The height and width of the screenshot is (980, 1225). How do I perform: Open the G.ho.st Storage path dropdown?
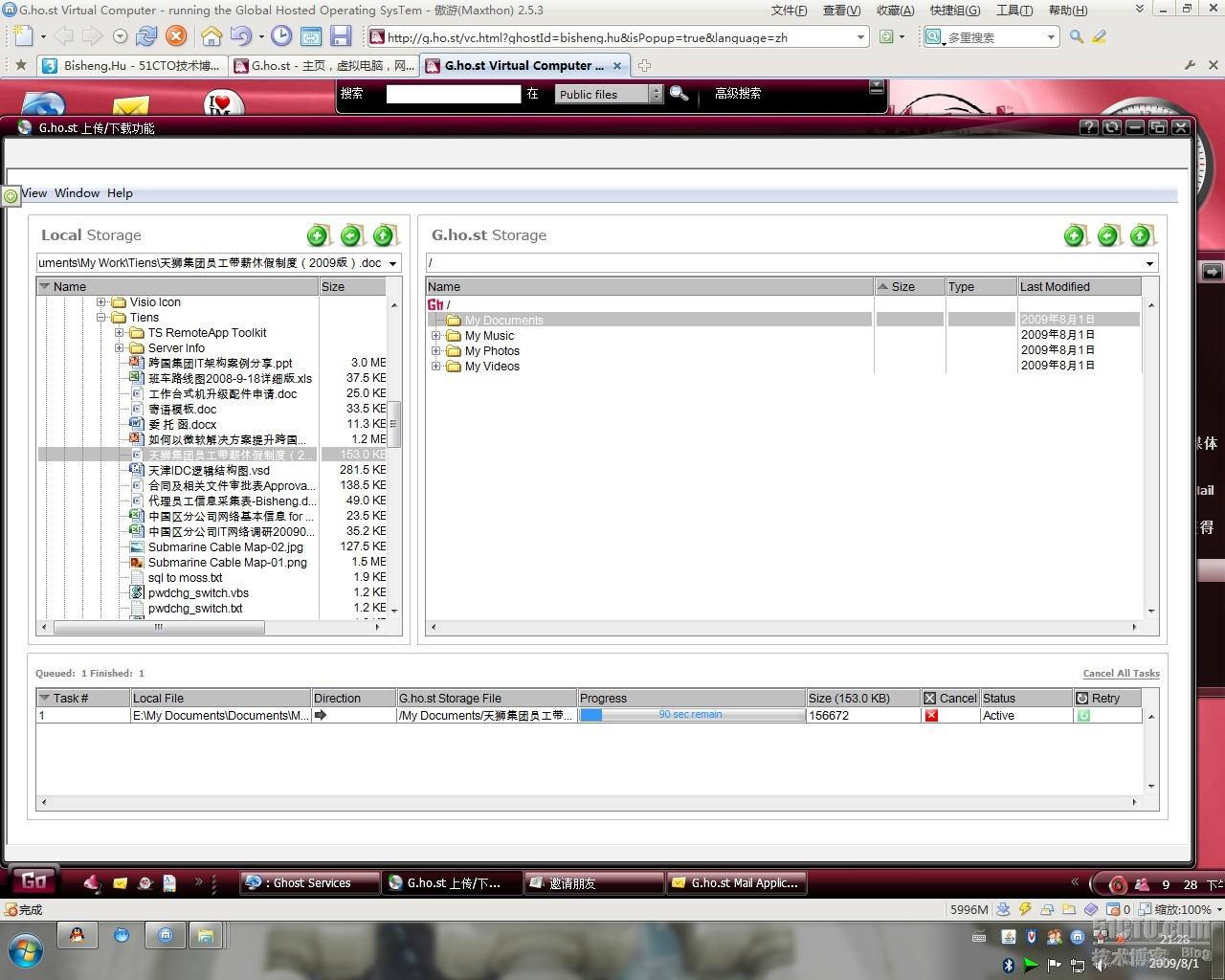pos(1149,263)
